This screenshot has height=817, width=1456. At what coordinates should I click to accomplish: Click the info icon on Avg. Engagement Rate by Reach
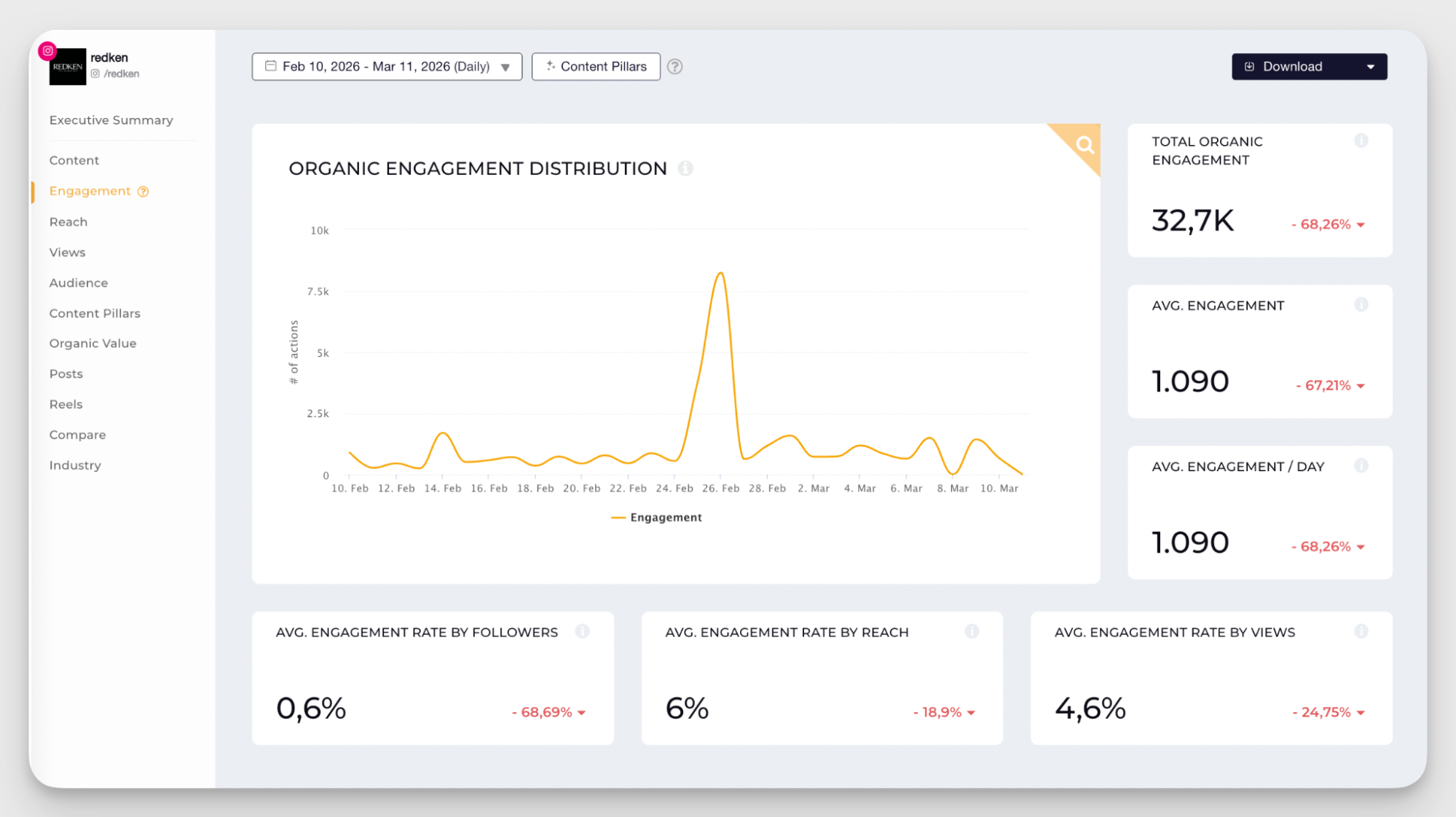coord(972,631)
